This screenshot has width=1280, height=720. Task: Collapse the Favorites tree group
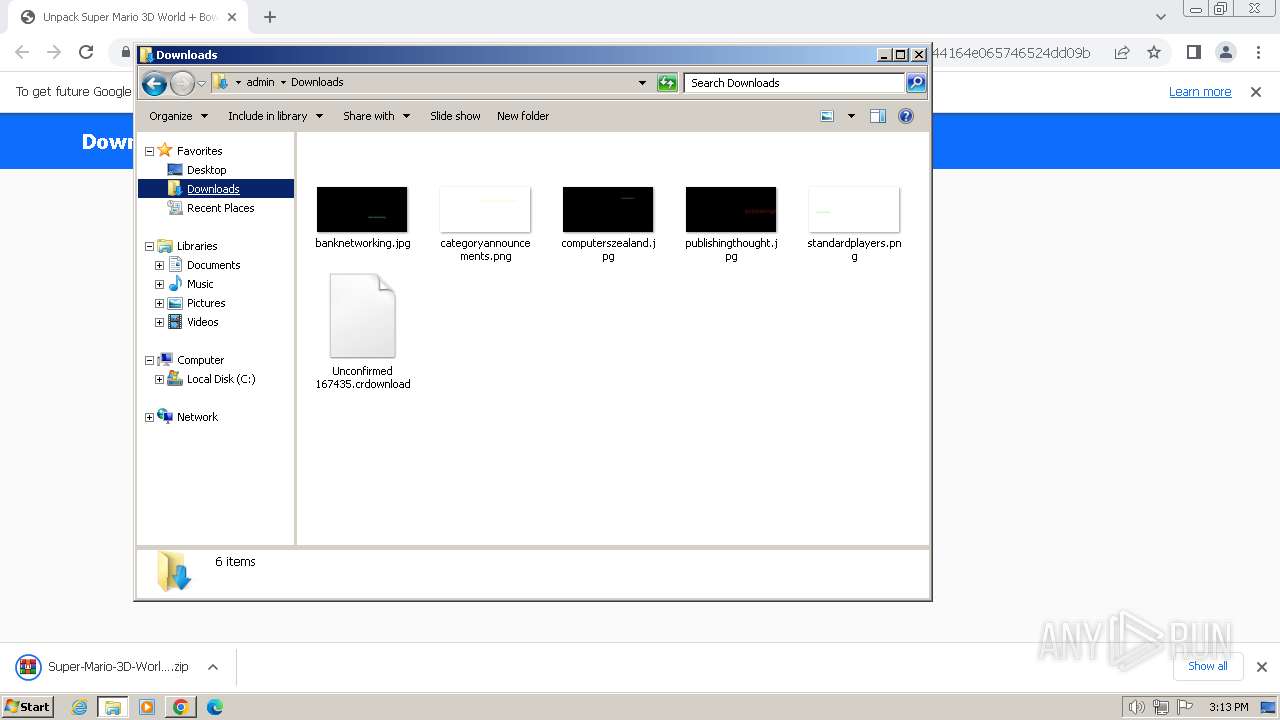click(149, 151)
